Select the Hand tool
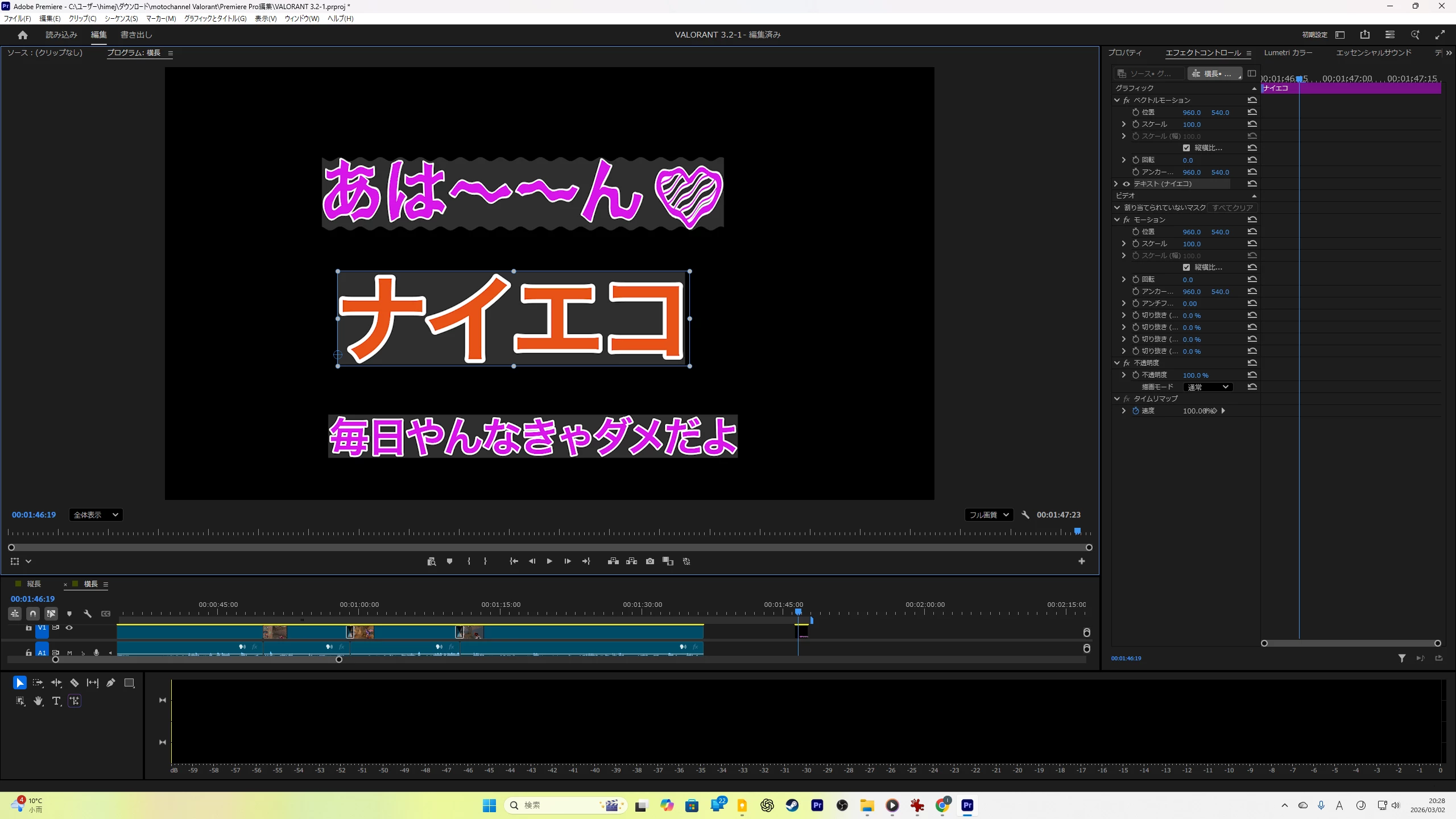 point(38,701)
